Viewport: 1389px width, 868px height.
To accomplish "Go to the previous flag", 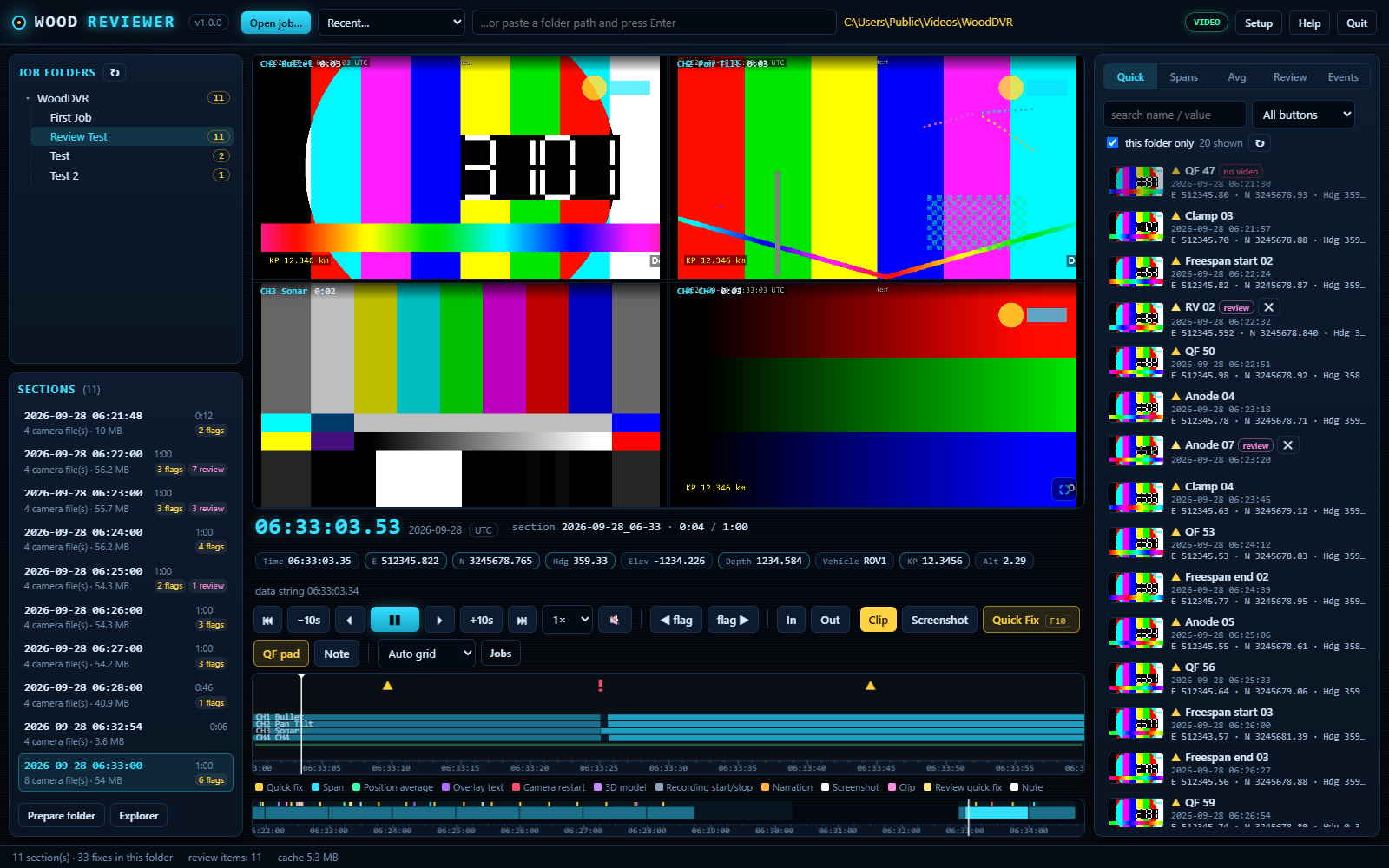I will [x=676, y=620].
